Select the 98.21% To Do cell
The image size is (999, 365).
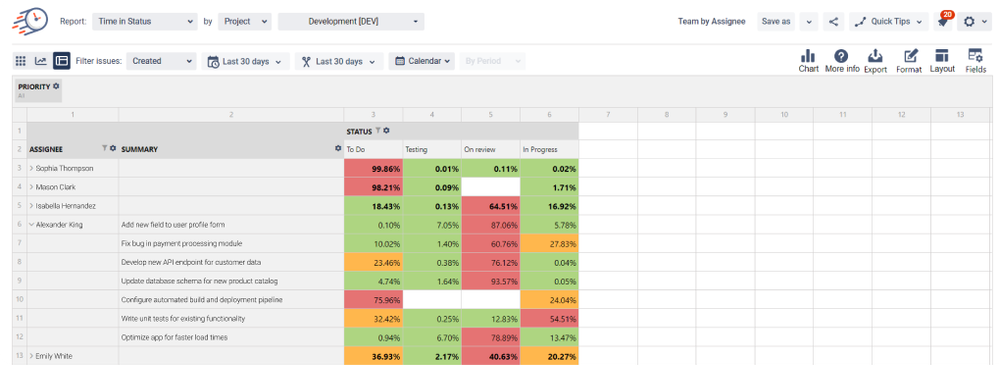click(373, 187)
